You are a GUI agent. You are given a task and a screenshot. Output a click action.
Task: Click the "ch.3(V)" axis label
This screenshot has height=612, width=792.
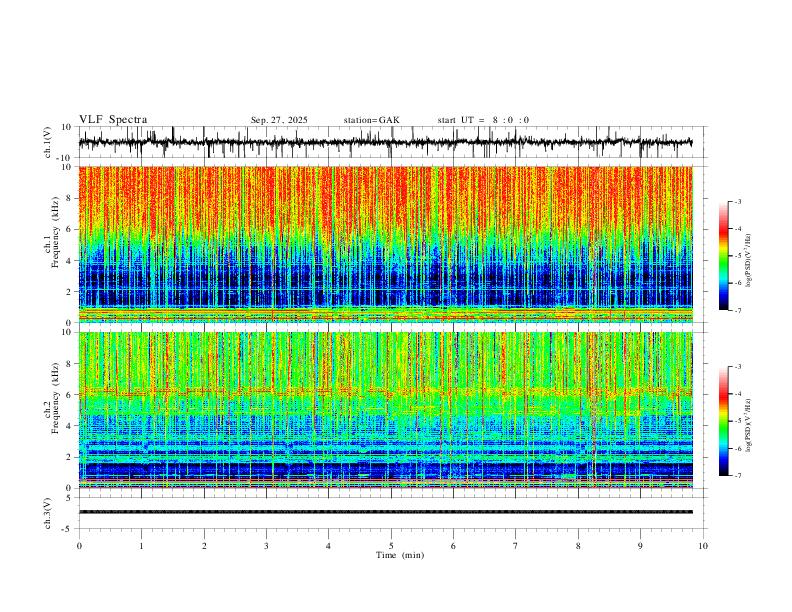[x=48, y=513]
